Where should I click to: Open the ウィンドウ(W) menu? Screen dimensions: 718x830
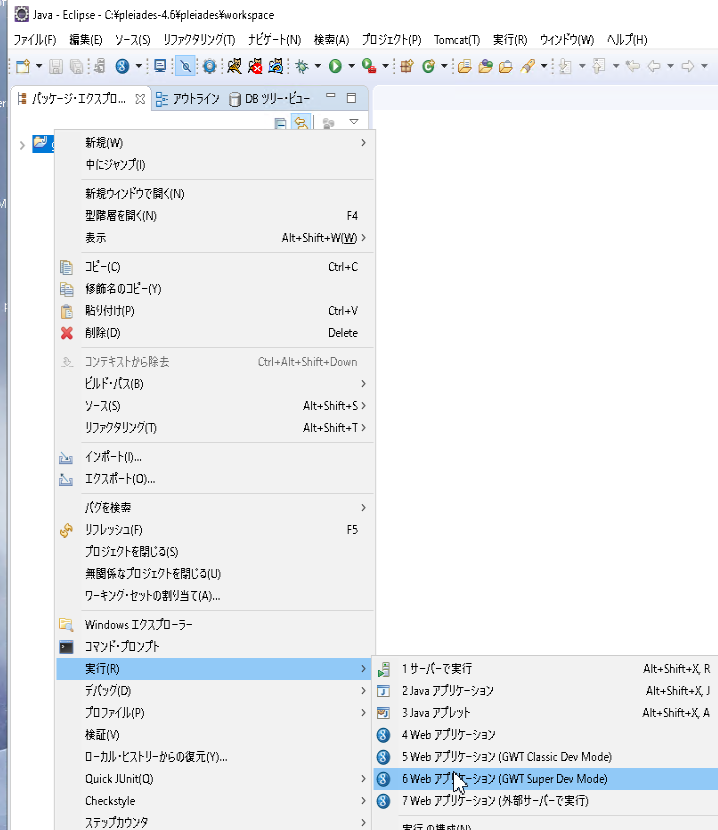(x=567, y=40)
